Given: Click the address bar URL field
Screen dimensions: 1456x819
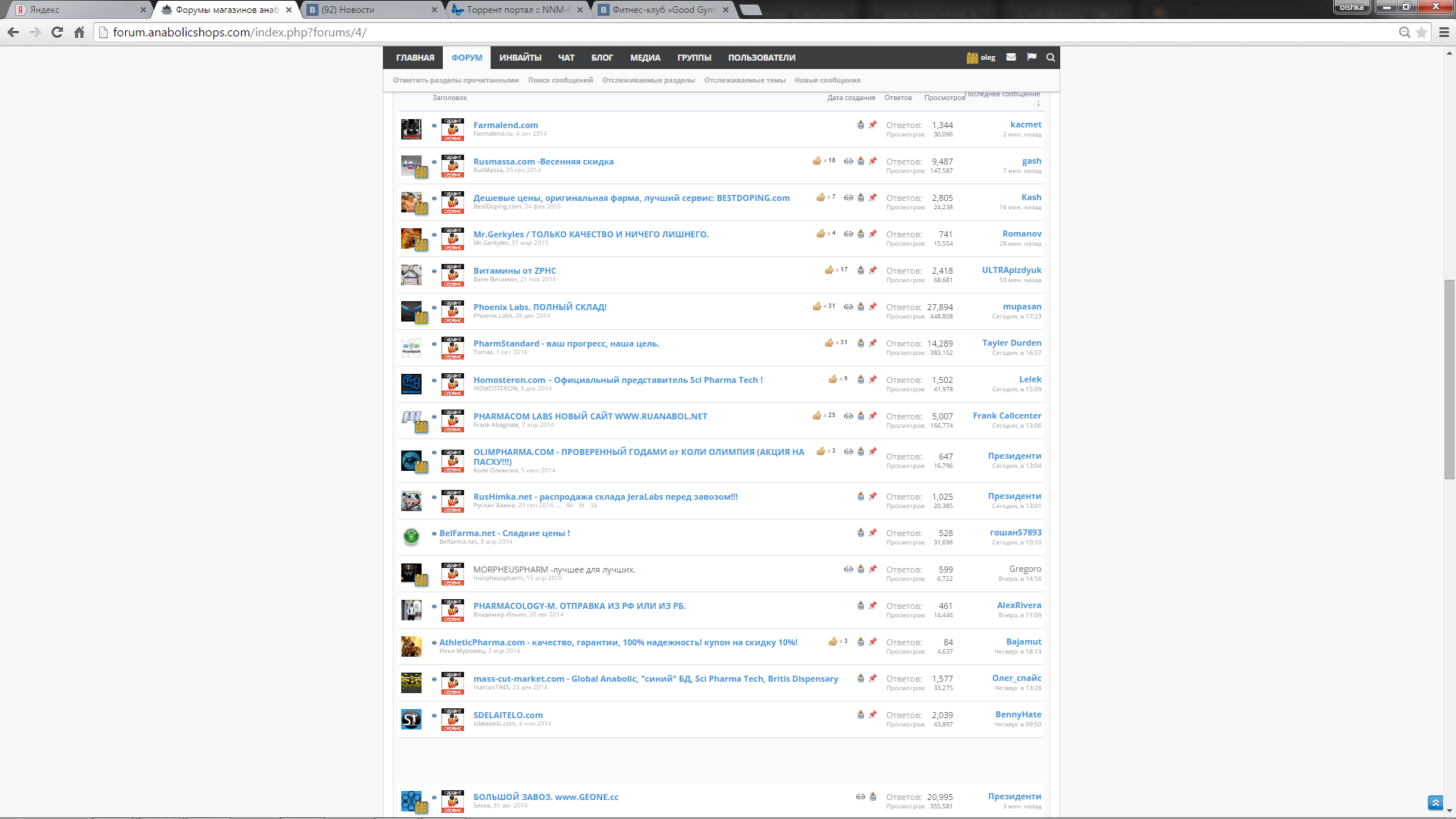Looking at the screenshot, I should [751, 32].
